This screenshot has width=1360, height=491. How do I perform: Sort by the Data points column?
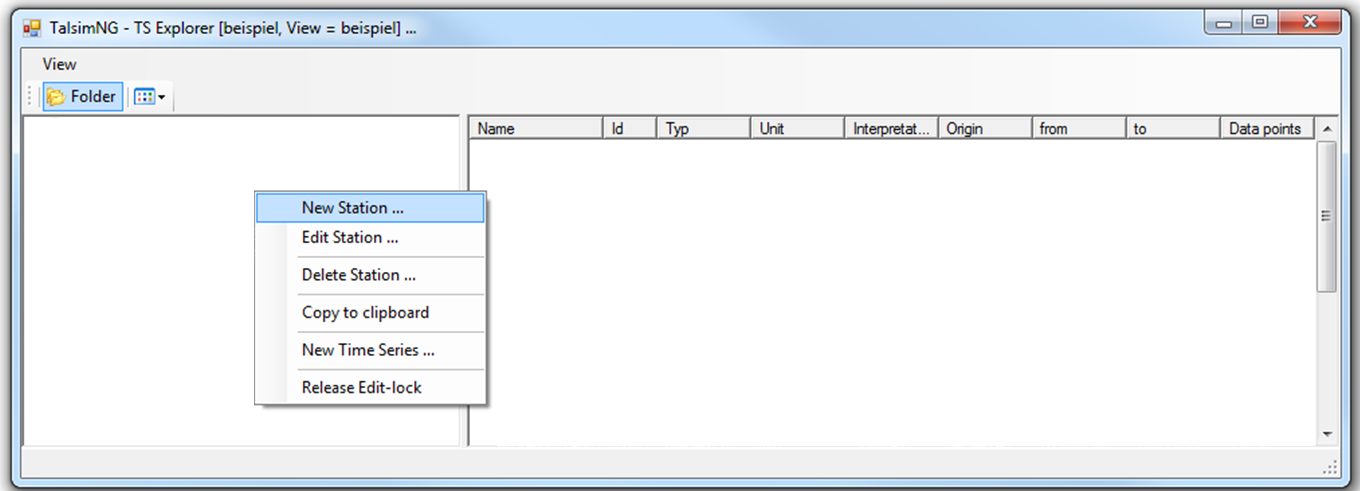(x=1266, y=129)
